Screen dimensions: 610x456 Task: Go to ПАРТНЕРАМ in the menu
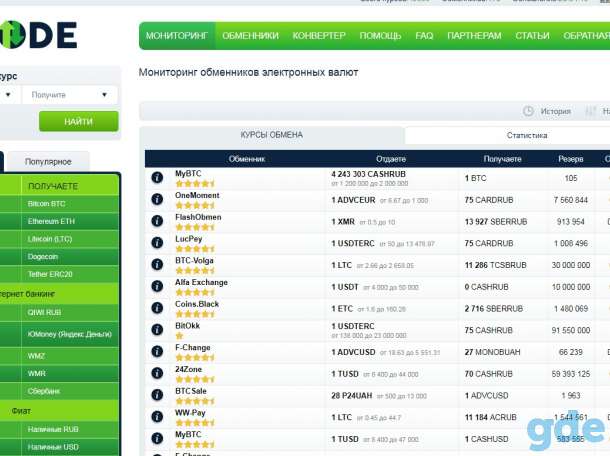474,36
